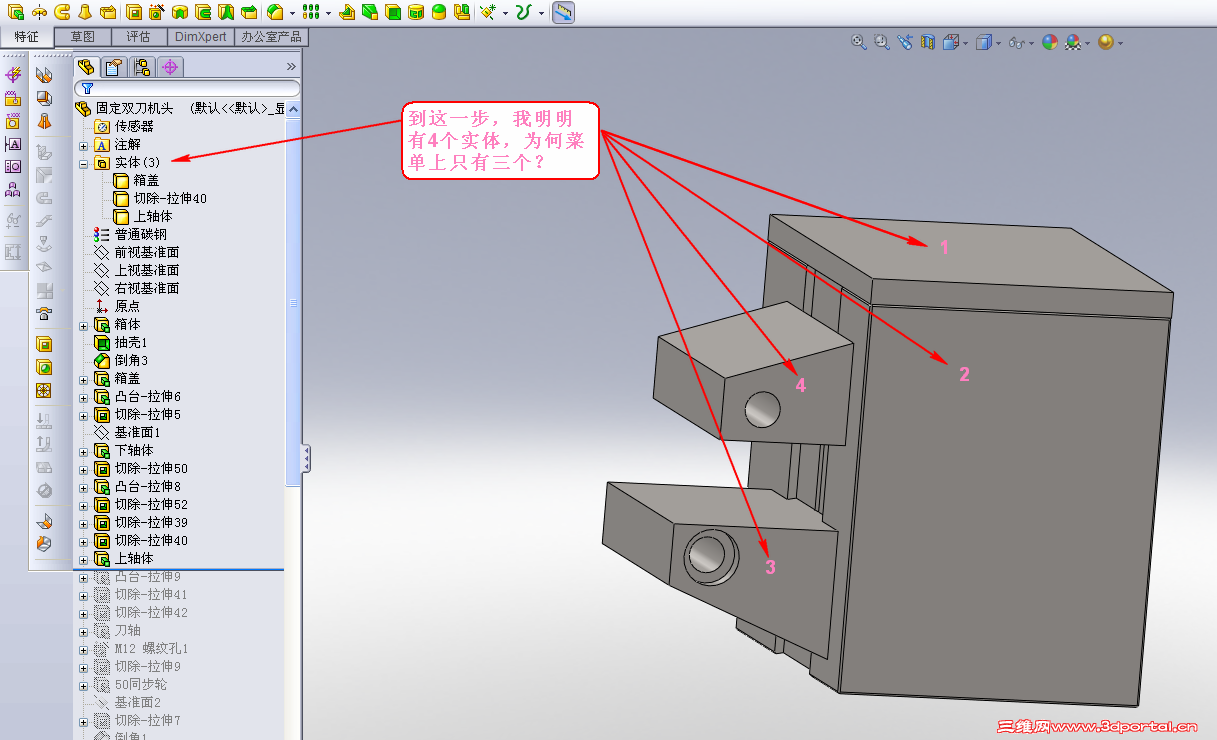
Task: Select the Extruded Boss/Base tool
Action: click(16, 12)
